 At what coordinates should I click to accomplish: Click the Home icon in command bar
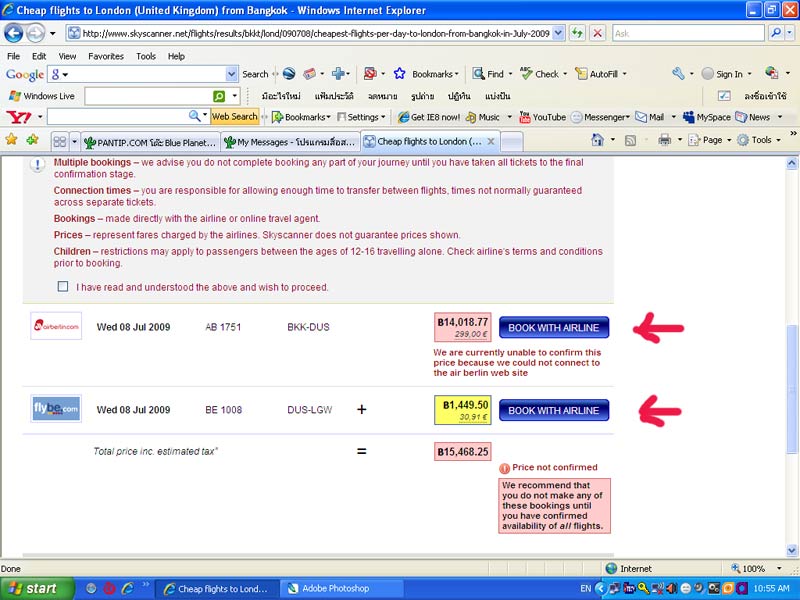[x=597, y=140]
